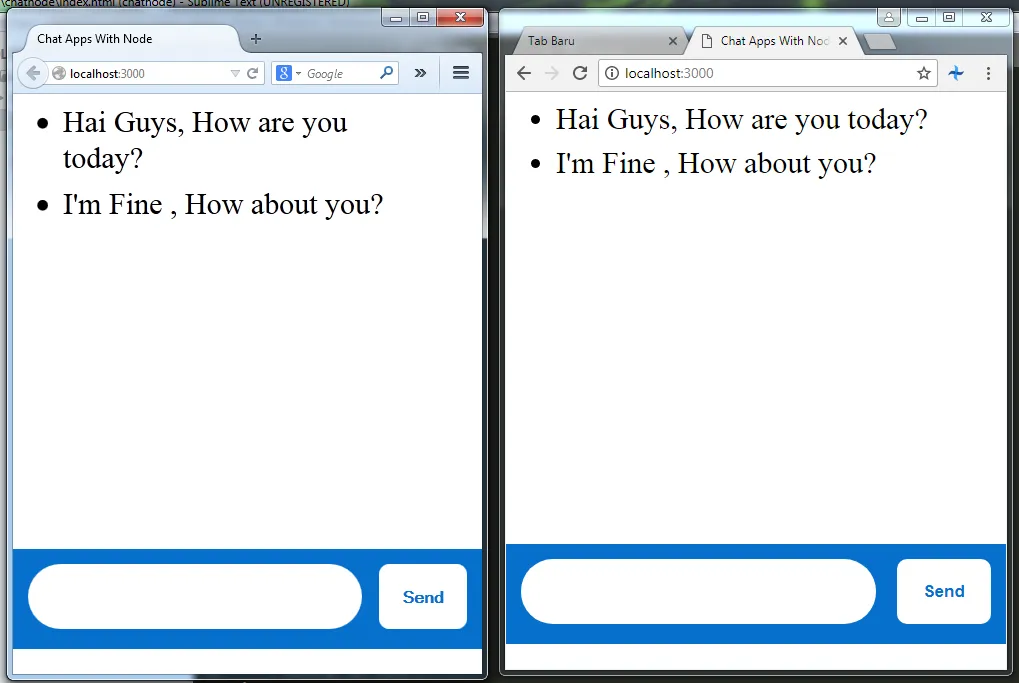Screen dimensions: 1019x683
Task: Close Chat Apps With Node tab in Chrome
Action: pos(843,41)
